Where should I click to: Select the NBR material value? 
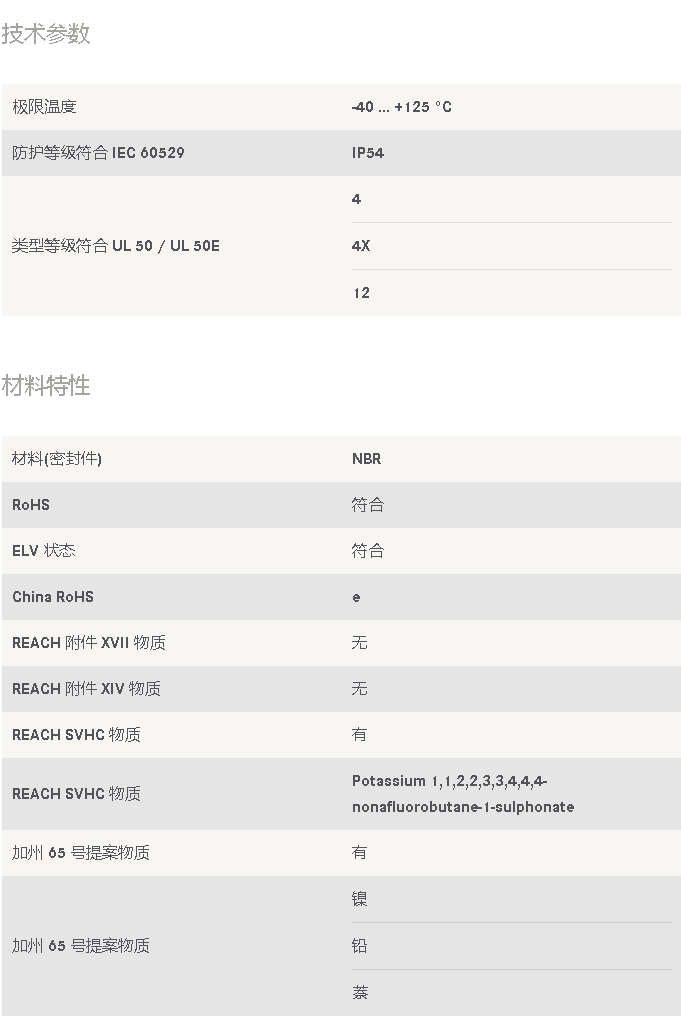click(x=366, y=459)
